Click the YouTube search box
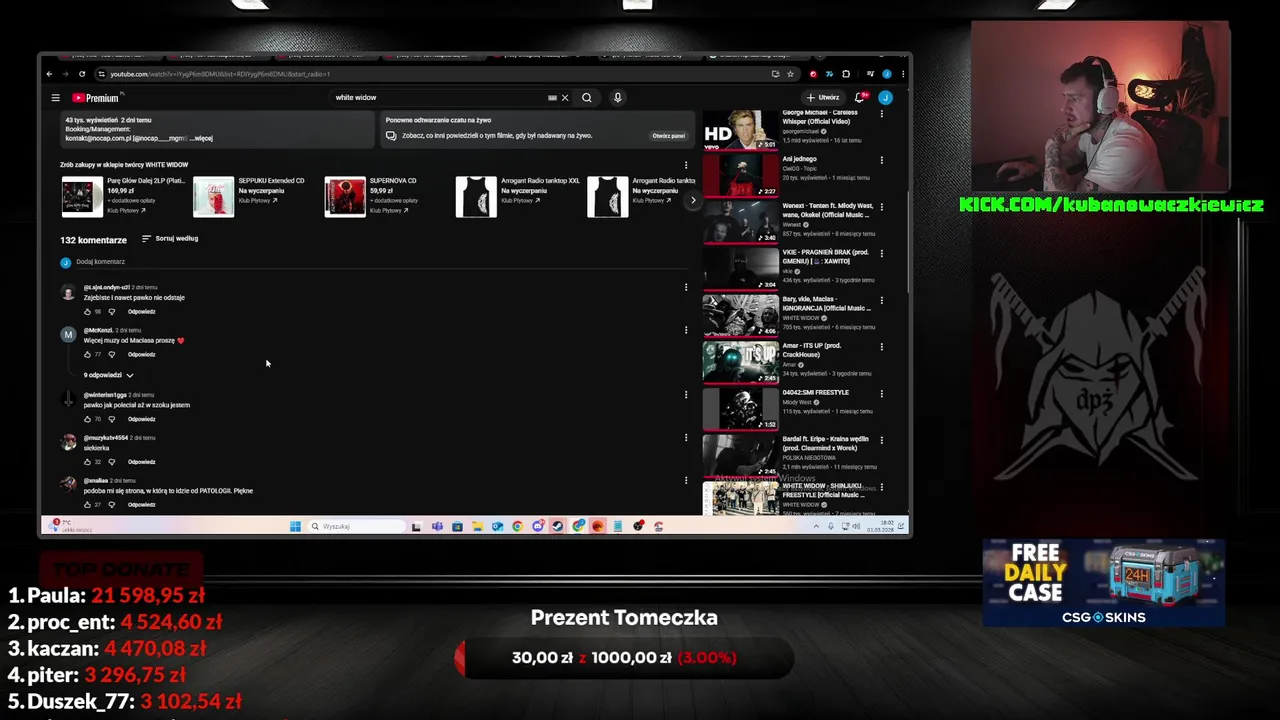This screenshot has height=720, width=1280. pos(440,98)
